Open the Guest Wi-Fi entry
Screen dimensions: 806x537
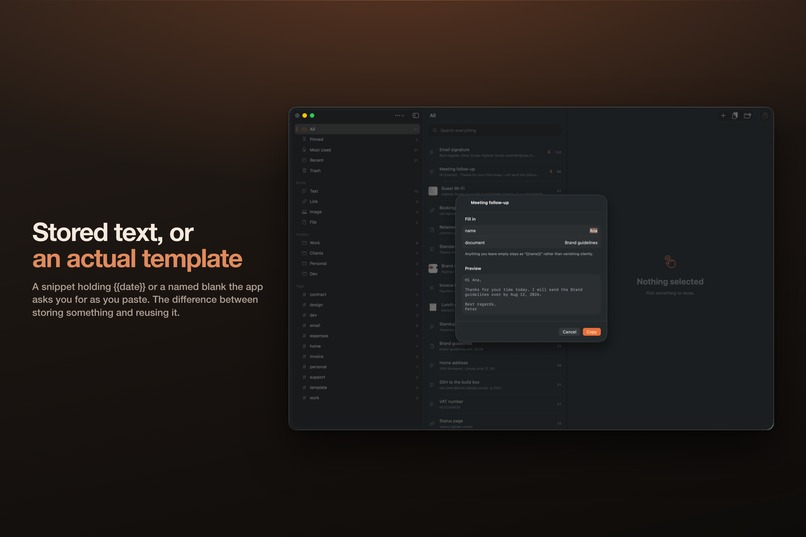(495, 191)
